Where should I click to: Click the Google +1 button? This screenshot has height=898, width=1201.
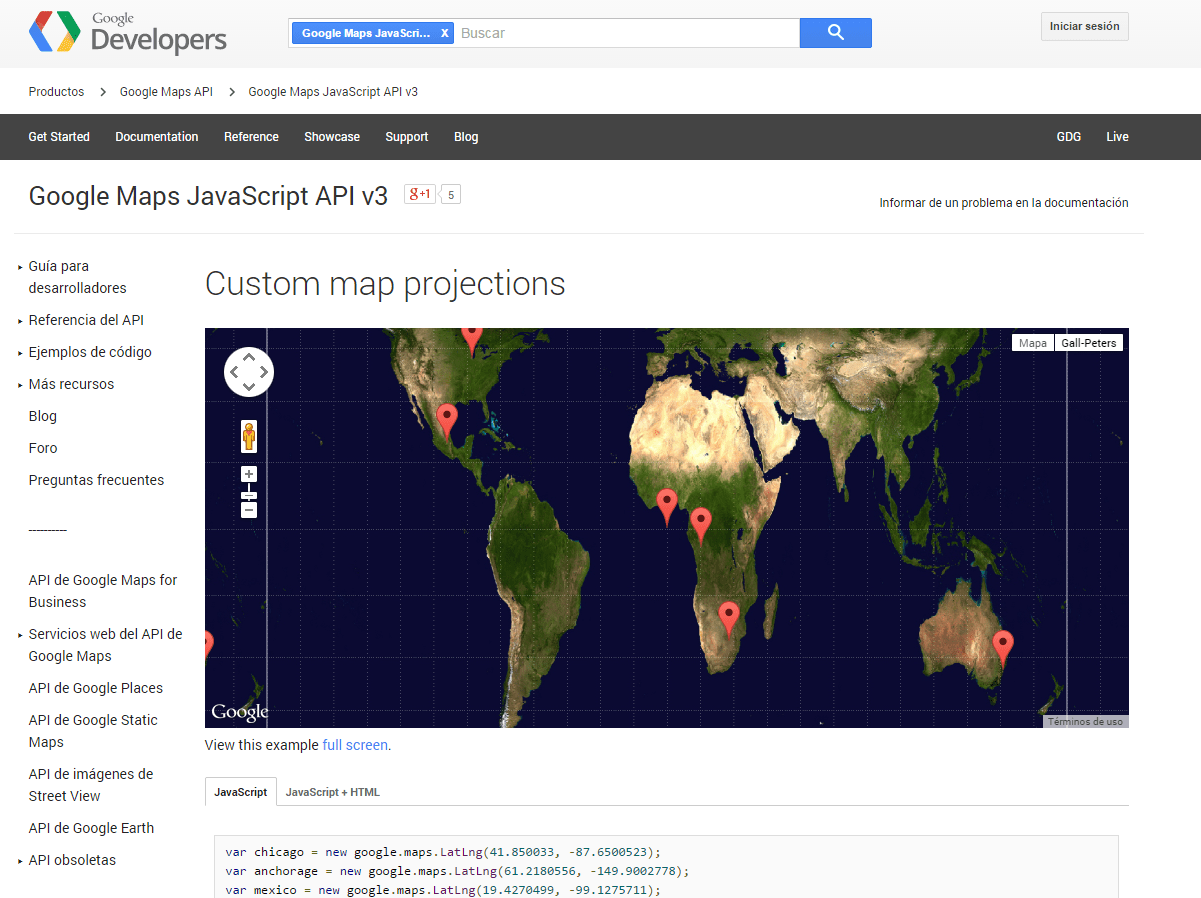click(x=419, y=194)
